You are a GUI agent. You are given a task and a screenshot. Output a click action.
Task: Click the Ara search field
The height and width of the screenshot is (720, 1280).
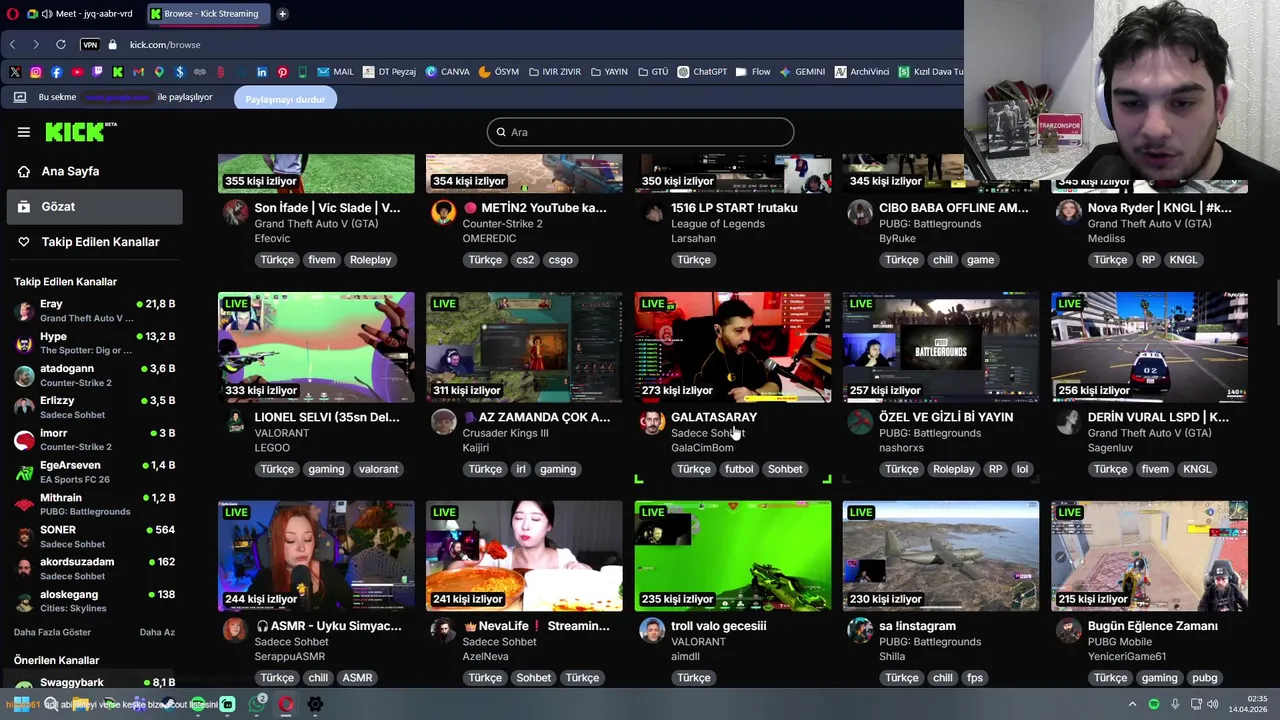pos(641,132)
